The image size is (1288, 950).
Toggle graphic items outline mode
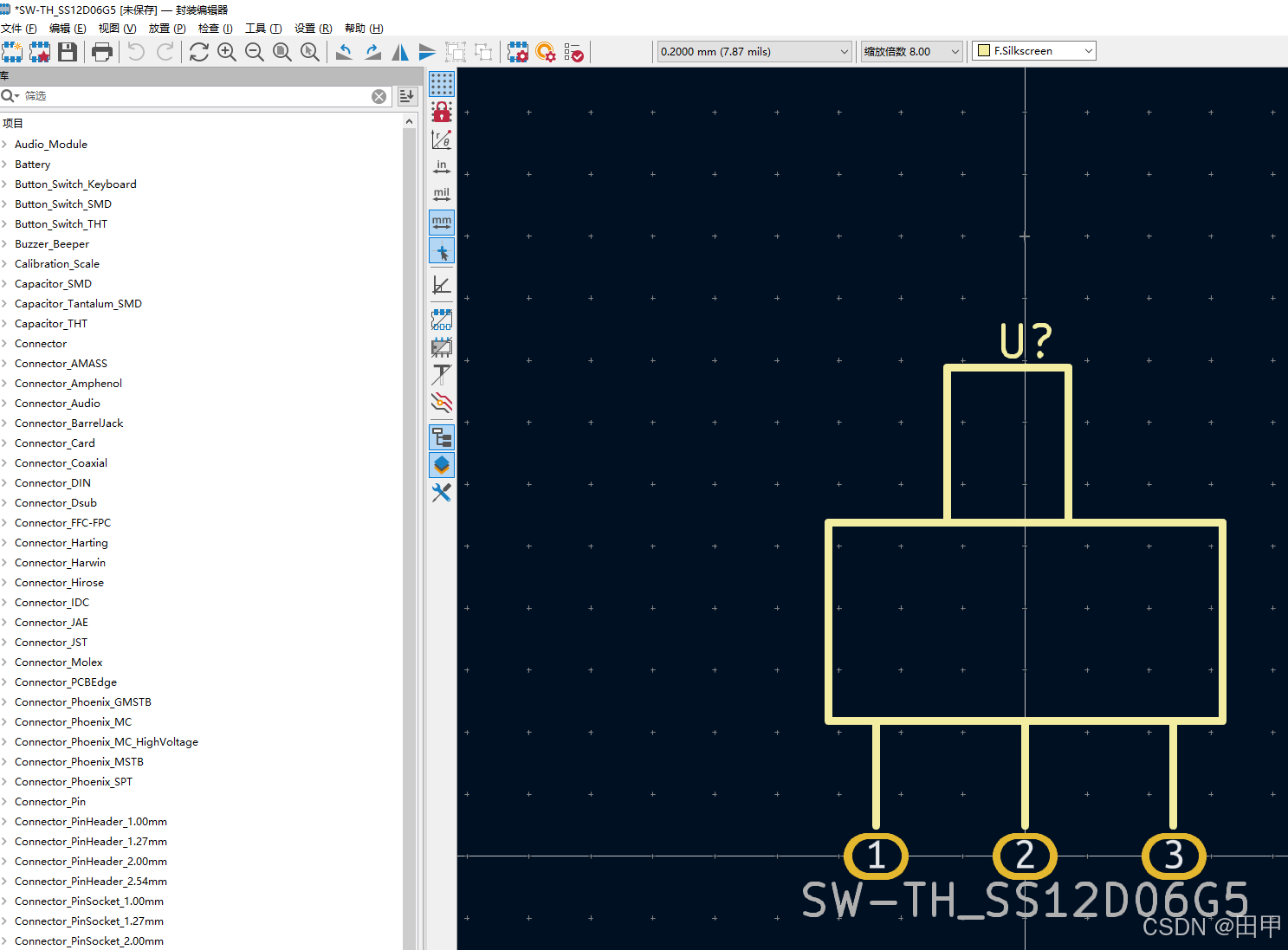[442, 347]
